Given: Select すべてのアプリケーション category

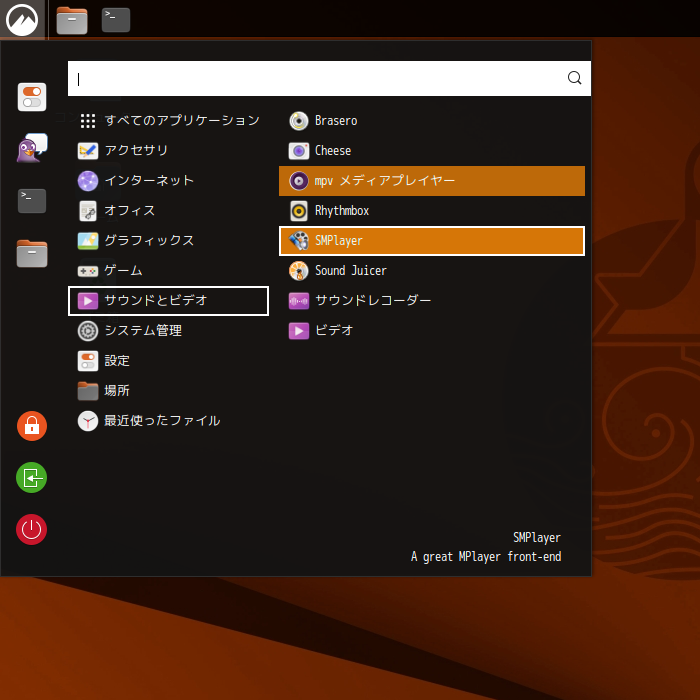Looking at the screenshot, I should click(168, 121).
